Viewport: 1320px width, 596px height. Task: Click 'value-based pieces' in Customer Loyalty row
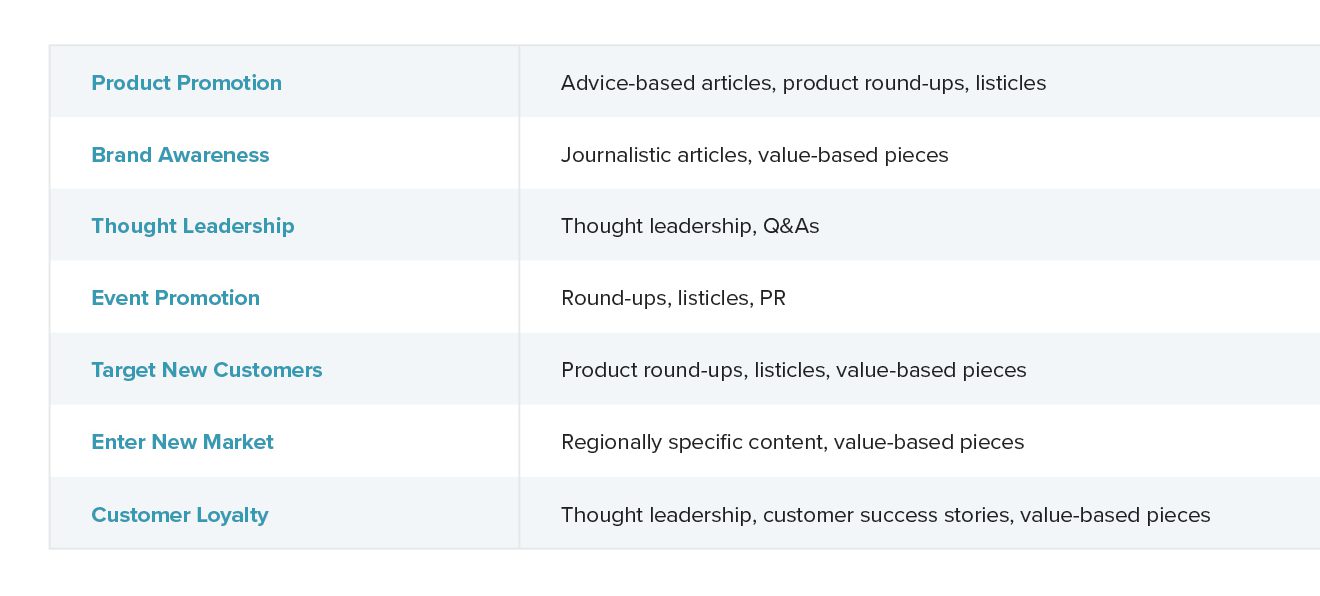1115,515
